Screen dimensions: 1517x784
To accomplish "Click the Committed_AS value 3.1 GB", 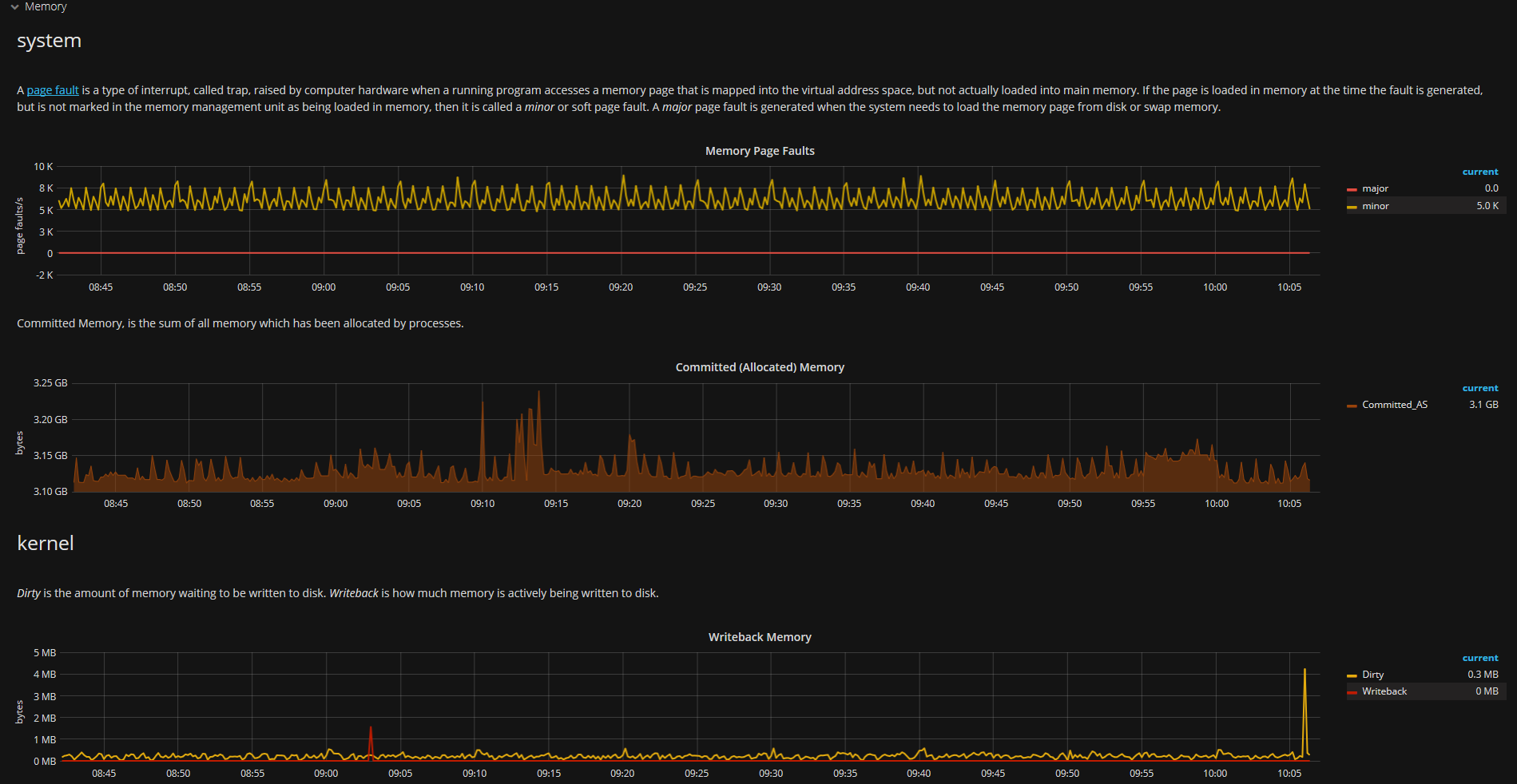I will point(1483,405).
